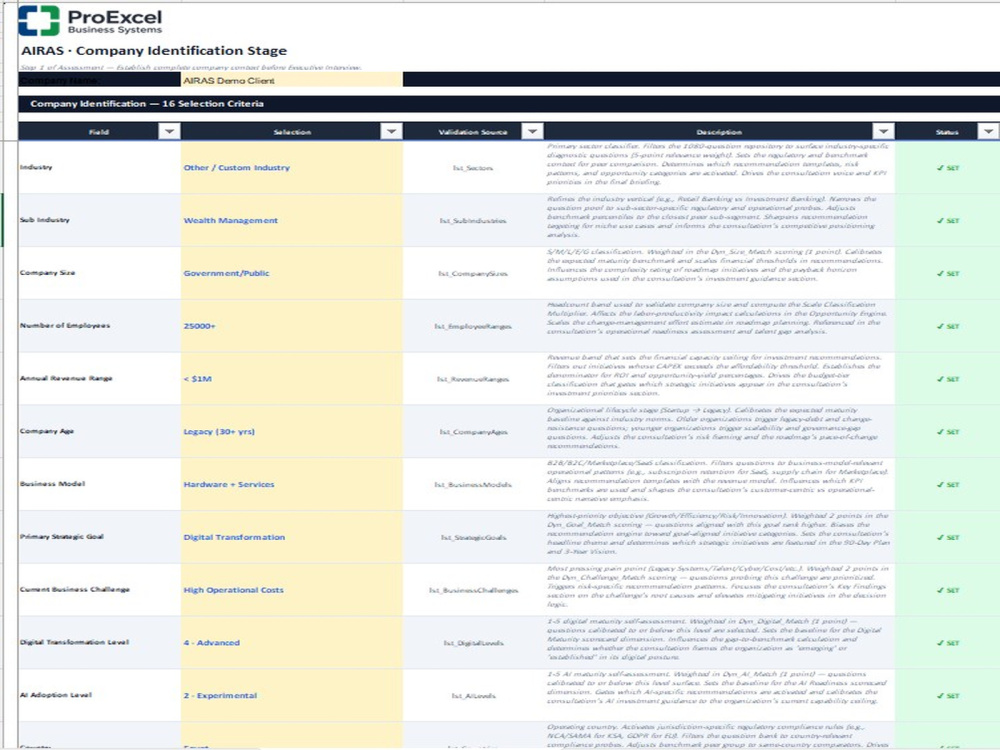This screenshot has width=1000, height=750.
Task: Click the Sub Industry field label
Action: click(45, 220)
